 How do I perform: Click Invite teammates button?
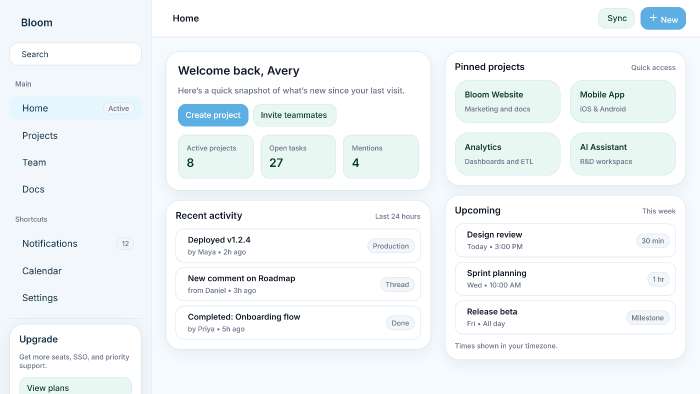point(295,115)
